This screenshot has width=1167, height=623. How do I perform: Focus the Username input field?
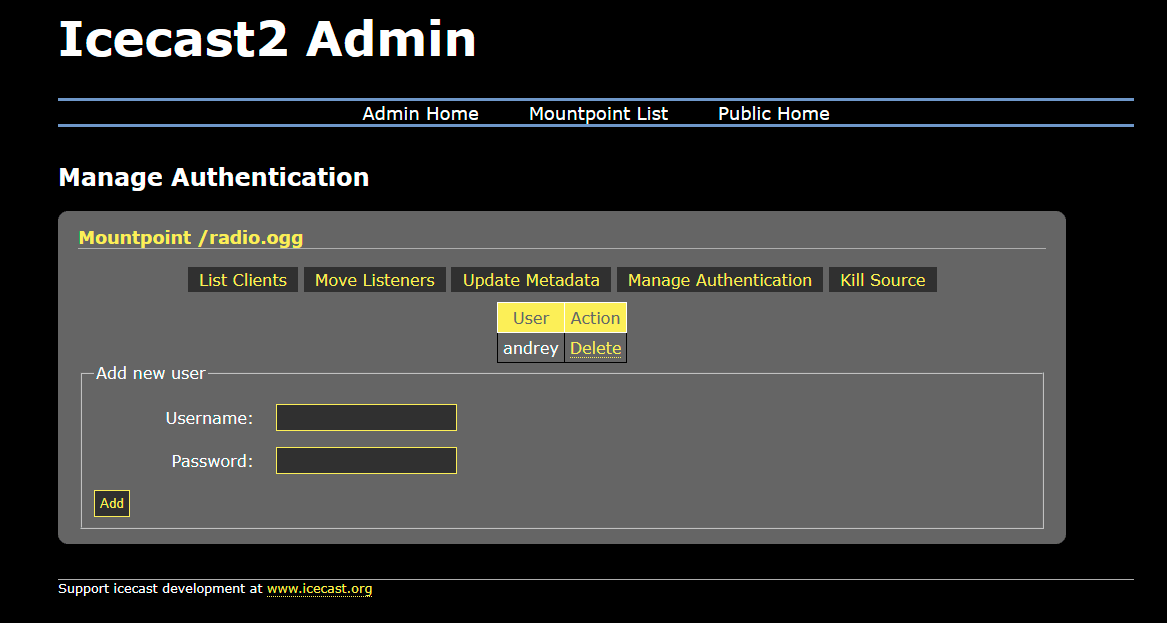(x=366, y=418)
